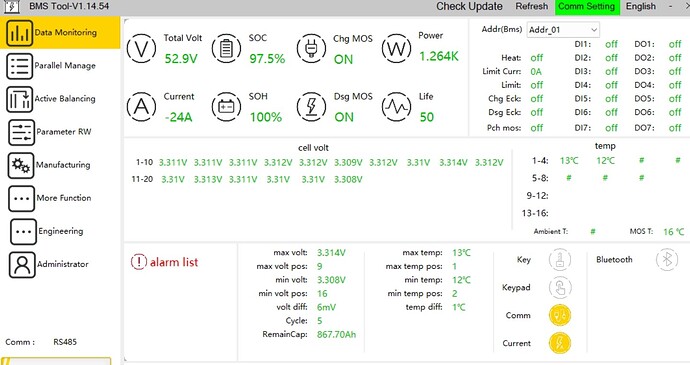
Task: Click the Manufacturing gears icon
Action: [21, 166]
